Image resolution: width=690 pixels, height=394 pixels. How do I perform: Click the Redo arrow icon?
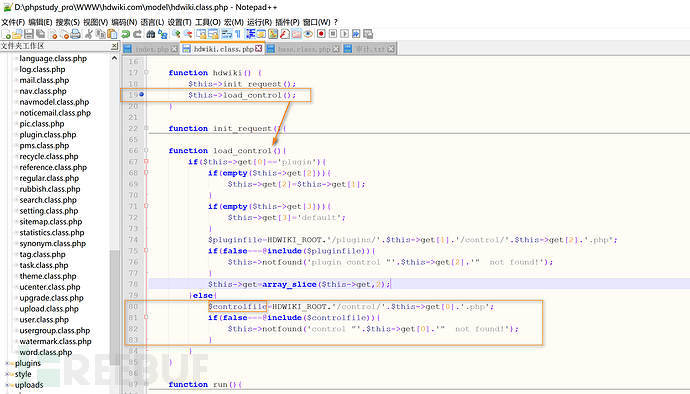coord(137,34)
